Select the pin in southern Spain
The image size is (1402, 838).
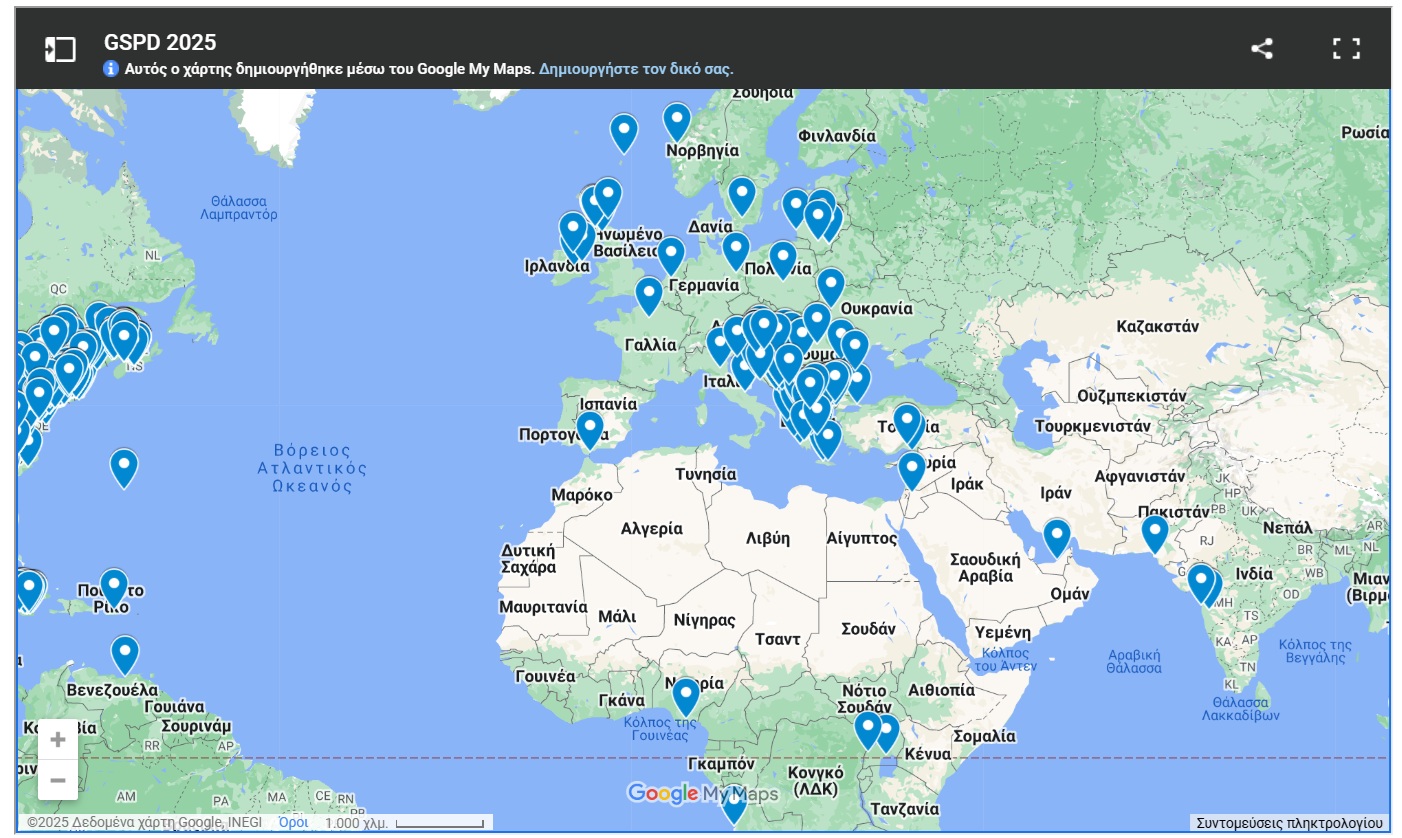(x=590, y=428)
